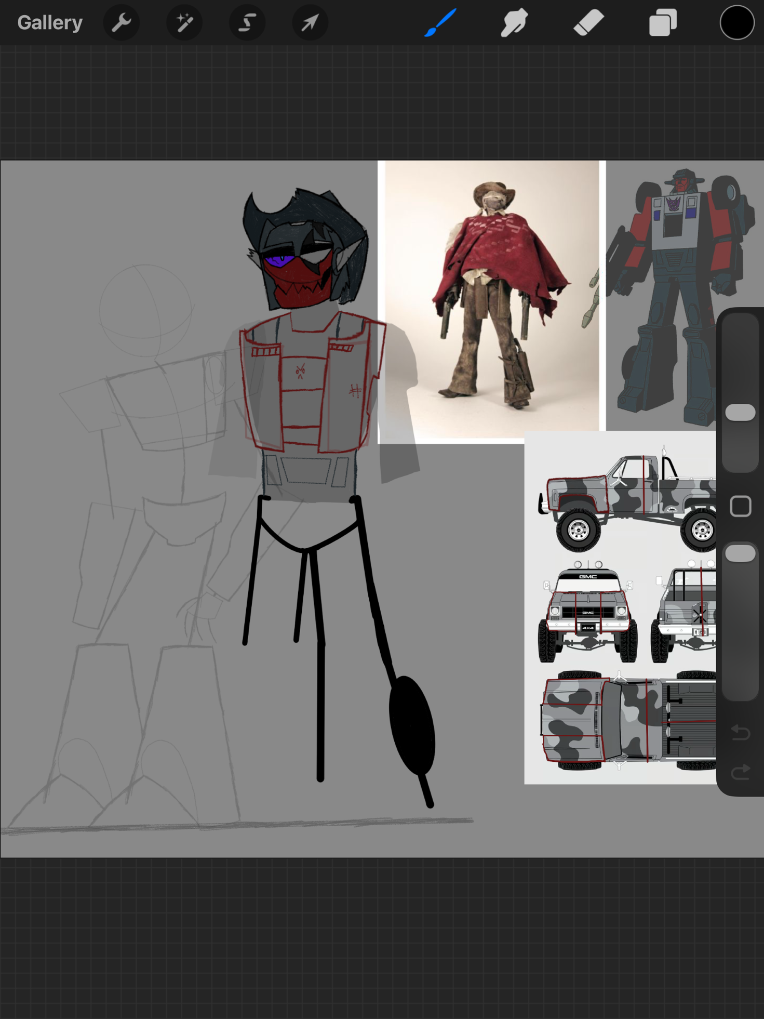Redo with the sidebar arrow

click(x=741, y=772)
